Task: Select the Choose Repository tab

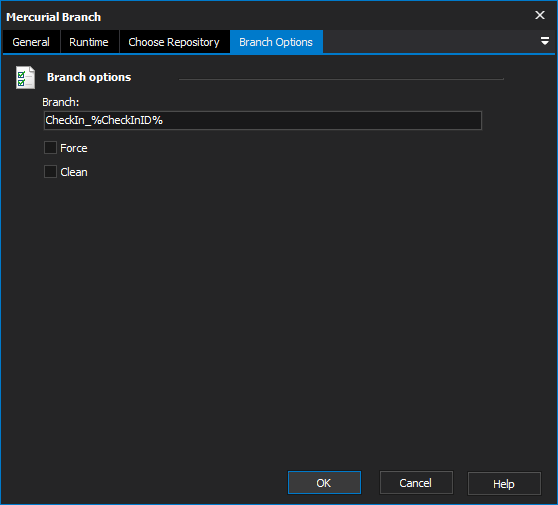Action: (174, 42)
